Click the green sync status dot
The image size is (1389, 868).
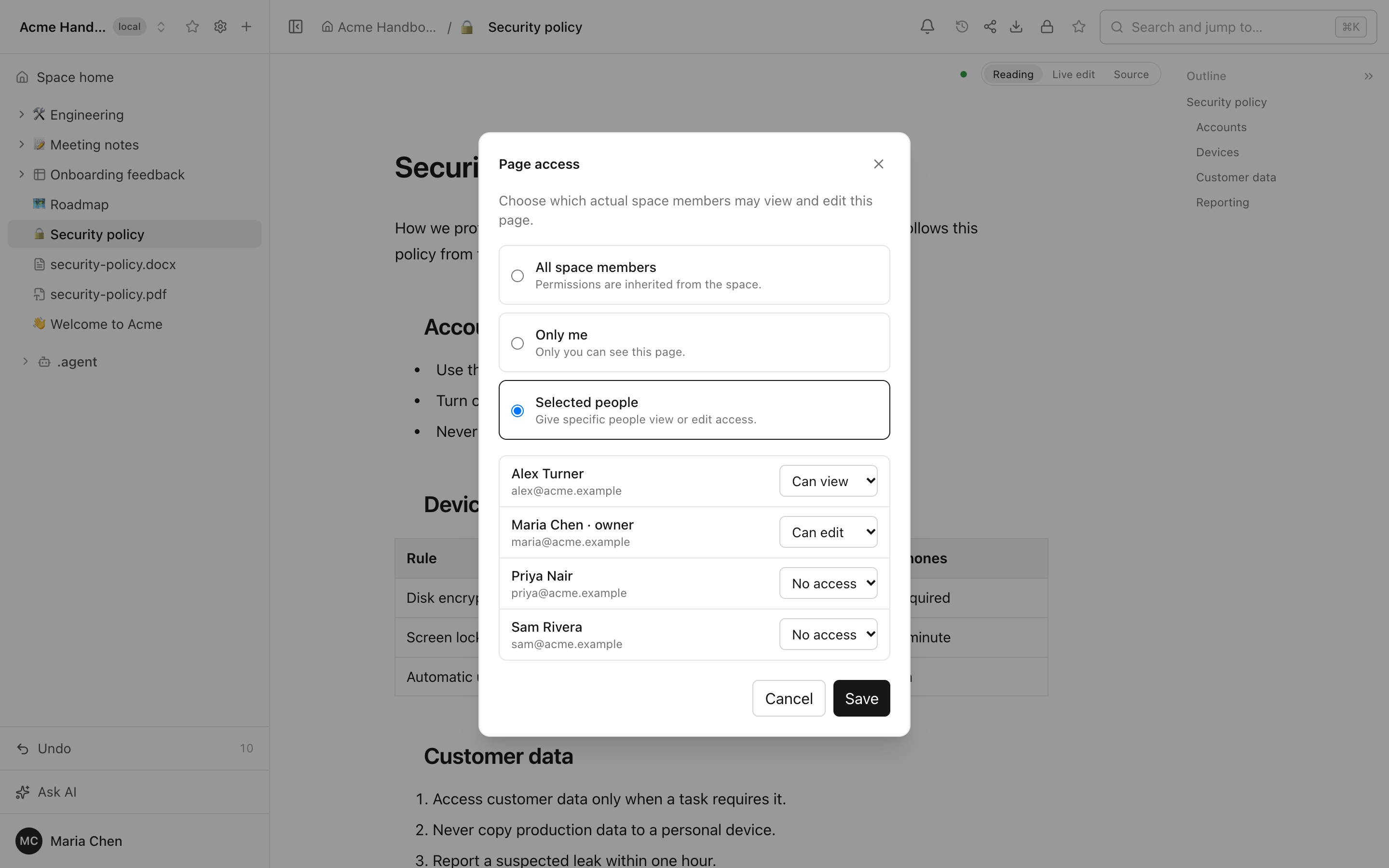point(964,74)
